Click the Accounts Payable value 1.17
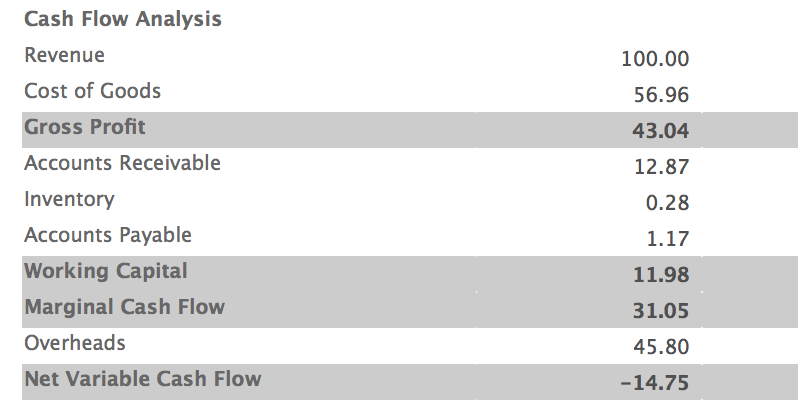The width and height of the screenshot is (798, 418). coord(668,239)
